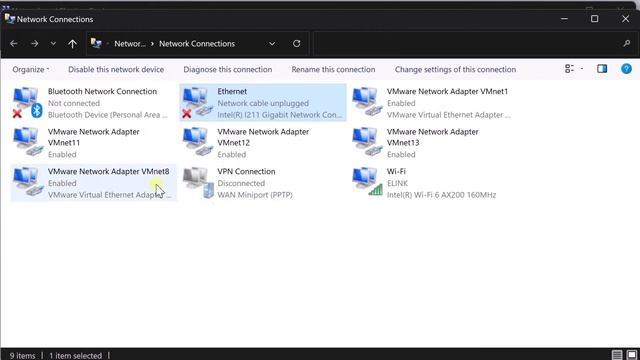Open the view options dropdown arrow
The width and height of the screenshot is (640, 360).
(582, 69)
